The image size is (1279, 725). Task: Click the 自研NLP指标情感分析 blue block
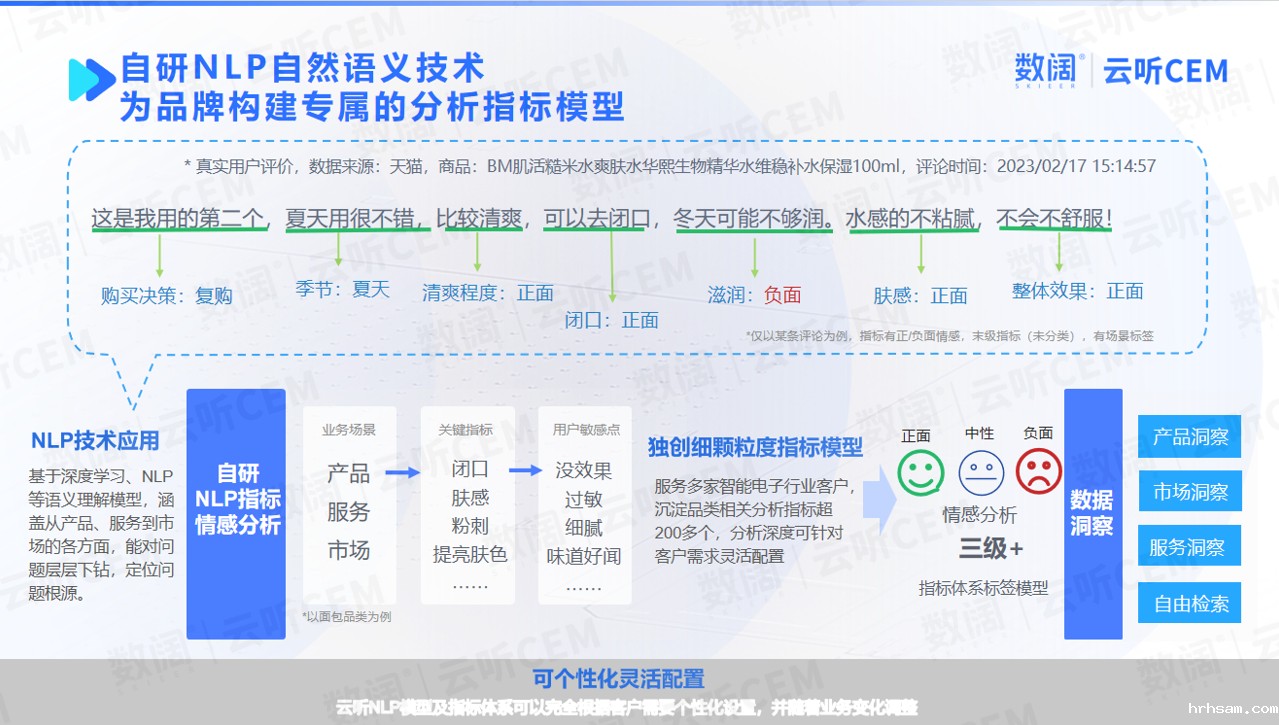(x=236, y=513)
